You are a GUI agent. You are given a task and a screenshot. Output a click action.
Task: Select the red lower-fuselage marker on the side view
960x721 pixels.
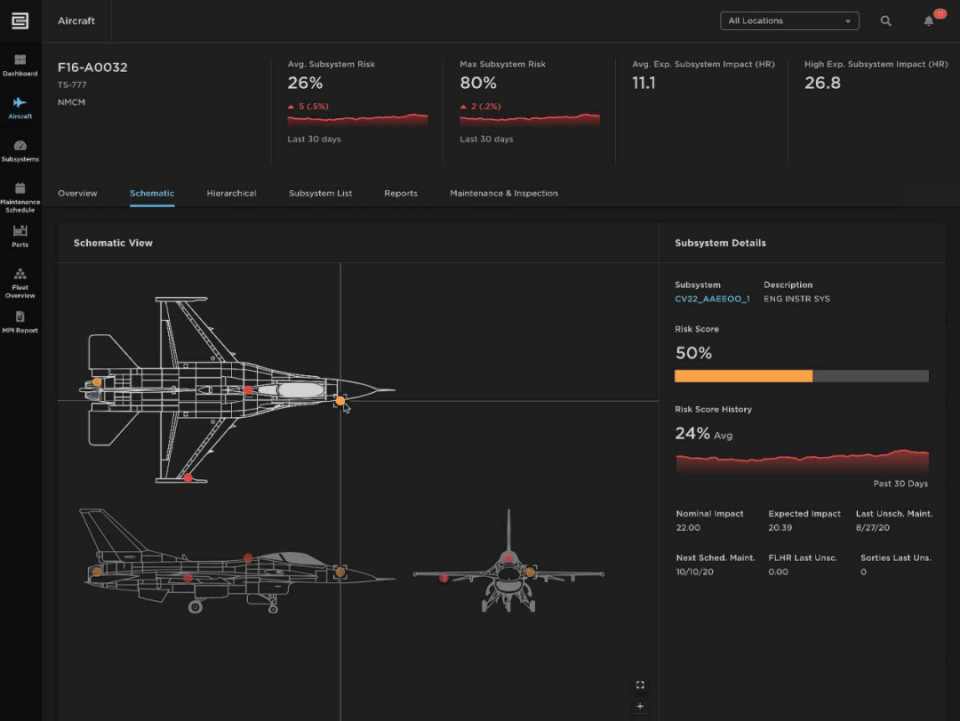click(x=188, y=578)
